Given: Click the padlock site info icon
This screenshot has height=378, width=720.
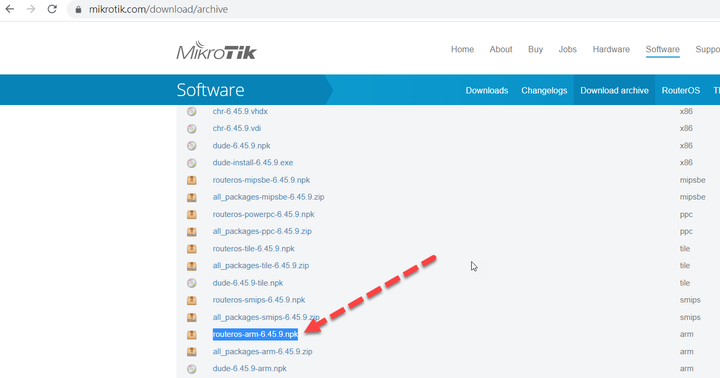Looking at the screenshot, I should point(79,10).
